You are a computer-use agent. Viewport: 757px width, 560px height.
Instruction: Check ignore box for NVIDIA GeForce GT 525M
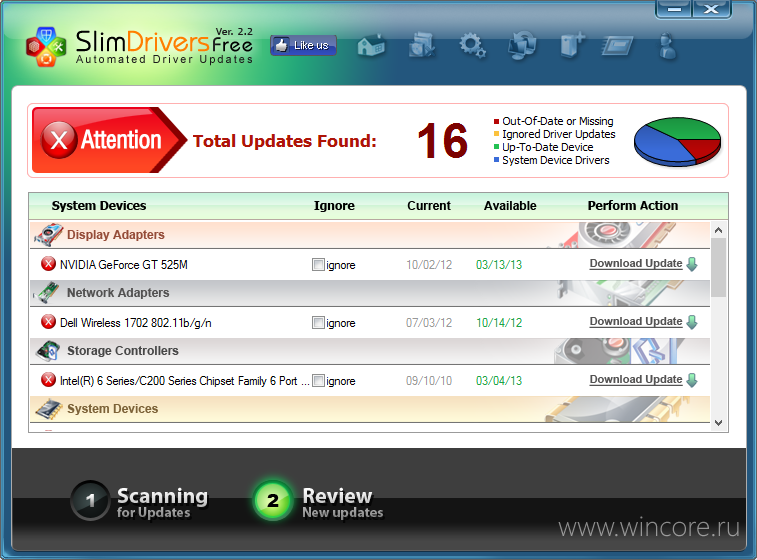(318, 265)
